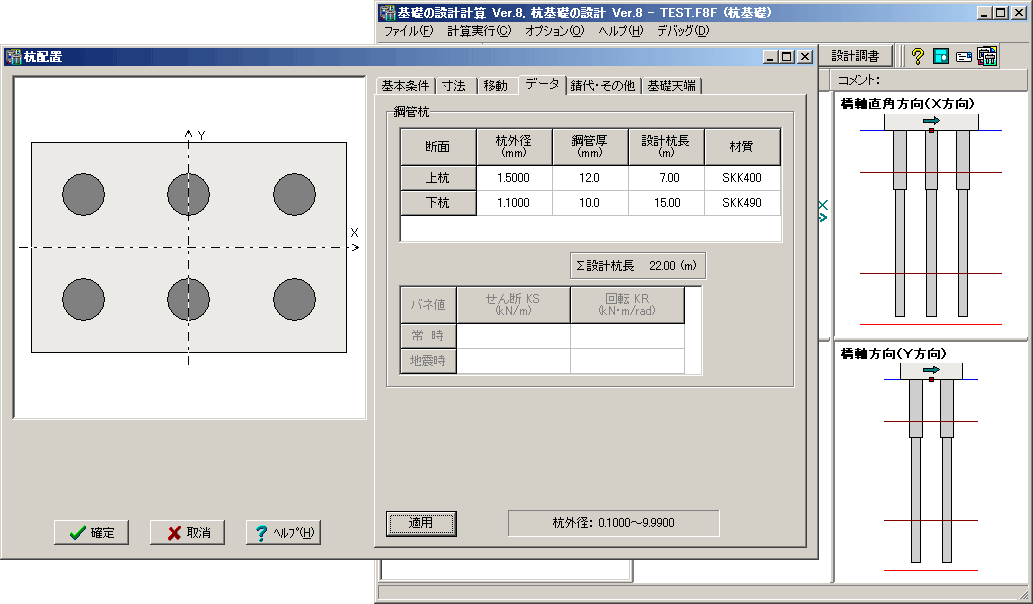This screenshot has height=604, width=1033.
Task: Click the card-shaped icon in main toolbar
Action: coord(964,57)
